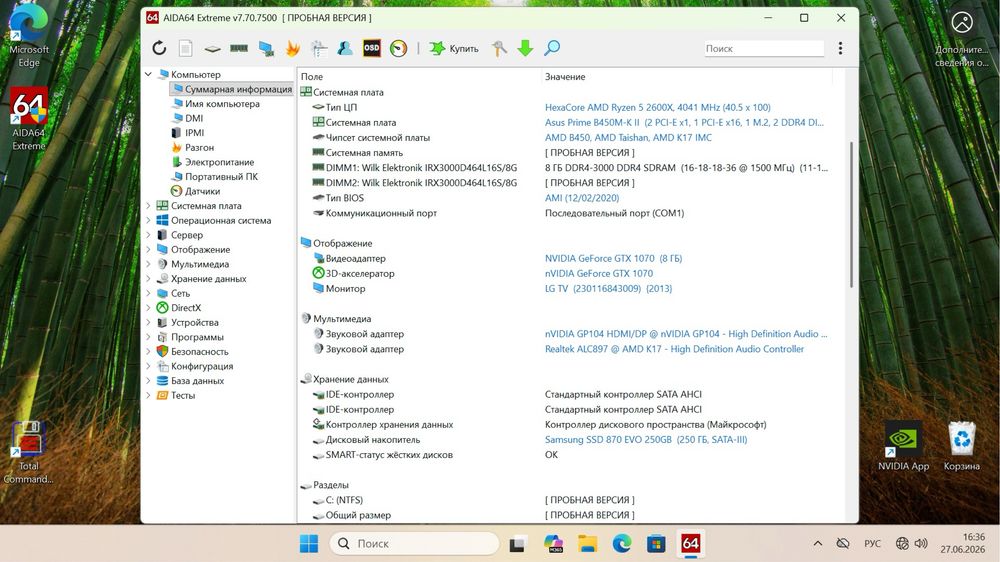Open the AMI (12/02/2020) BIOS link
Screen dimensions: 1000x562
pyautogui.click(x=582, y=198)
